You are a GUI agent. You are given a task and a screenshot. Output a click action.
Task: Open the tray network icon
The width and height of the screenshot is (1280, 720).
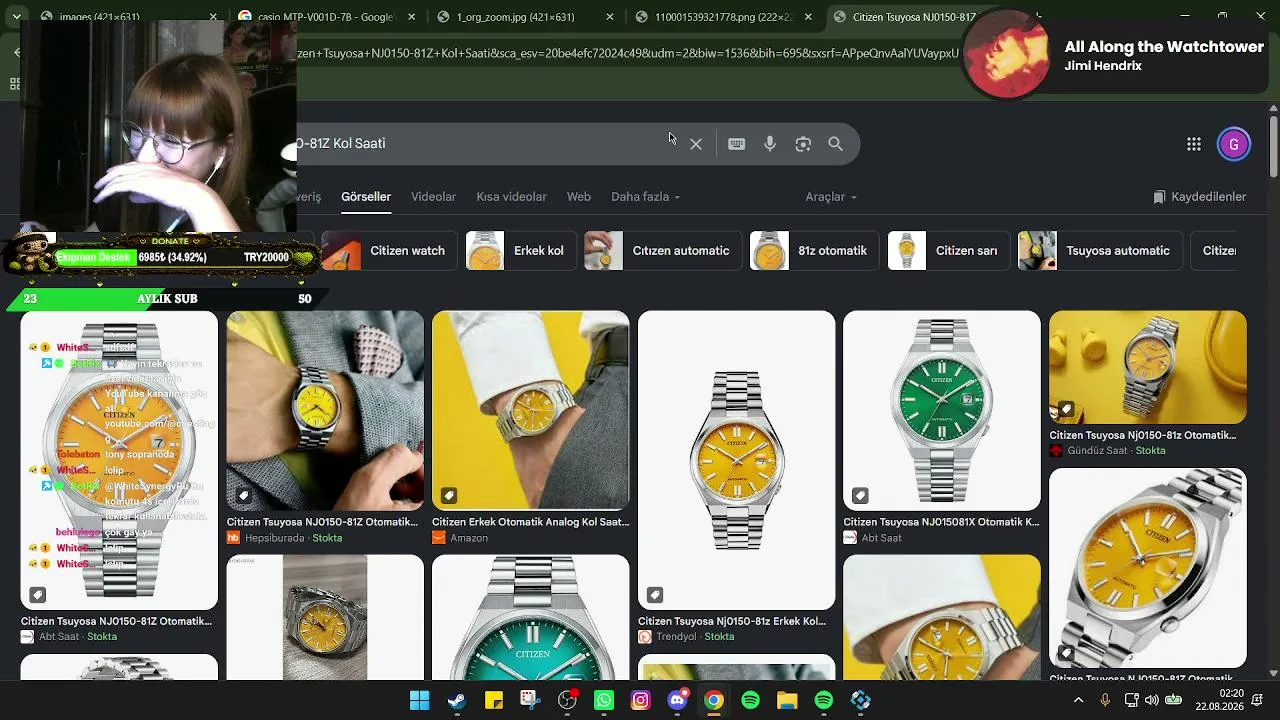tap(1132, 700)
